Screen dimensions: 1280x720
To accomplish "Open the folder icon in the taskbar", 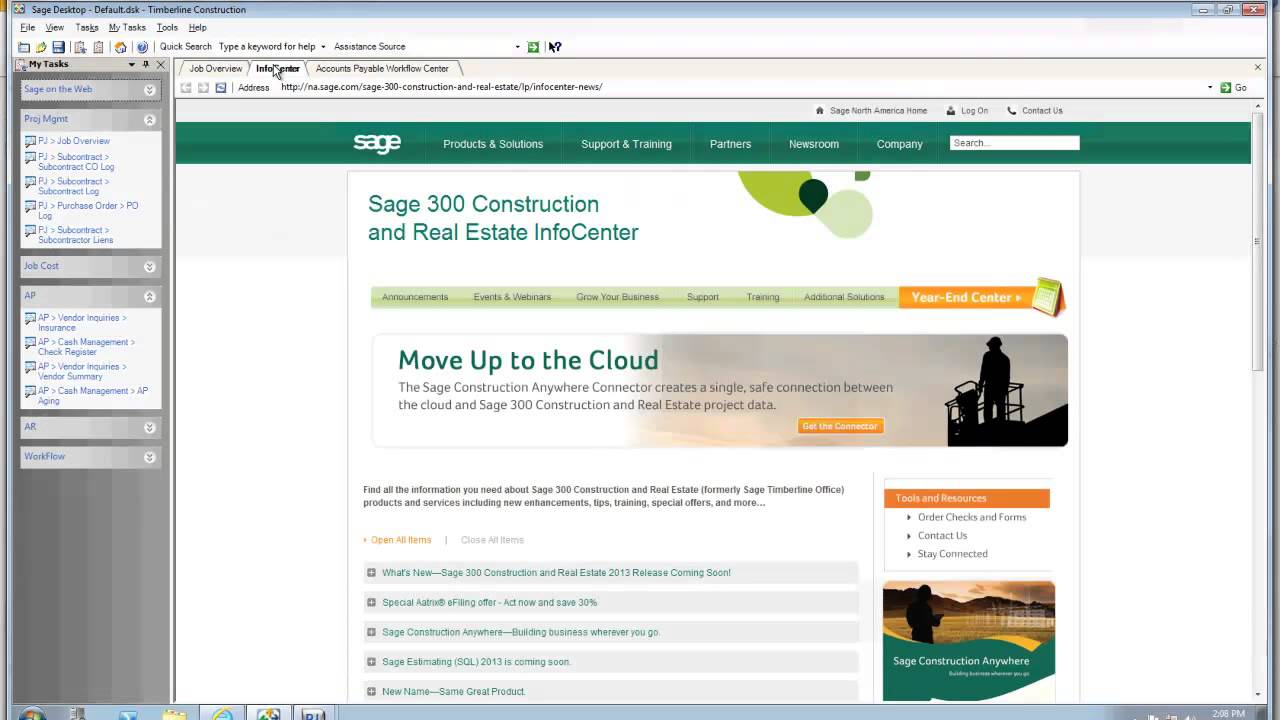I will (174, 714).
